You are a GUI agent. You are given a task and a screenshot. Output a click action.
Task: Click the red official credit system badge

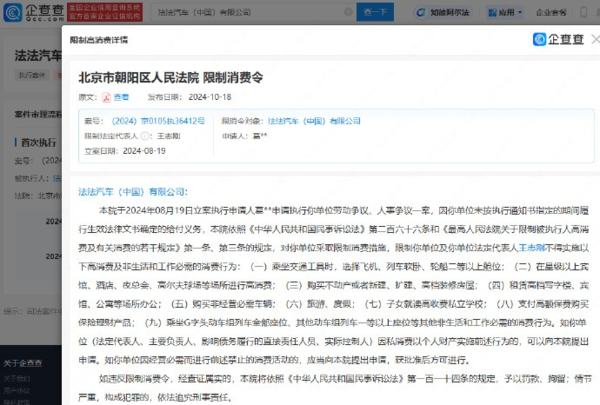tap(105, 12)
